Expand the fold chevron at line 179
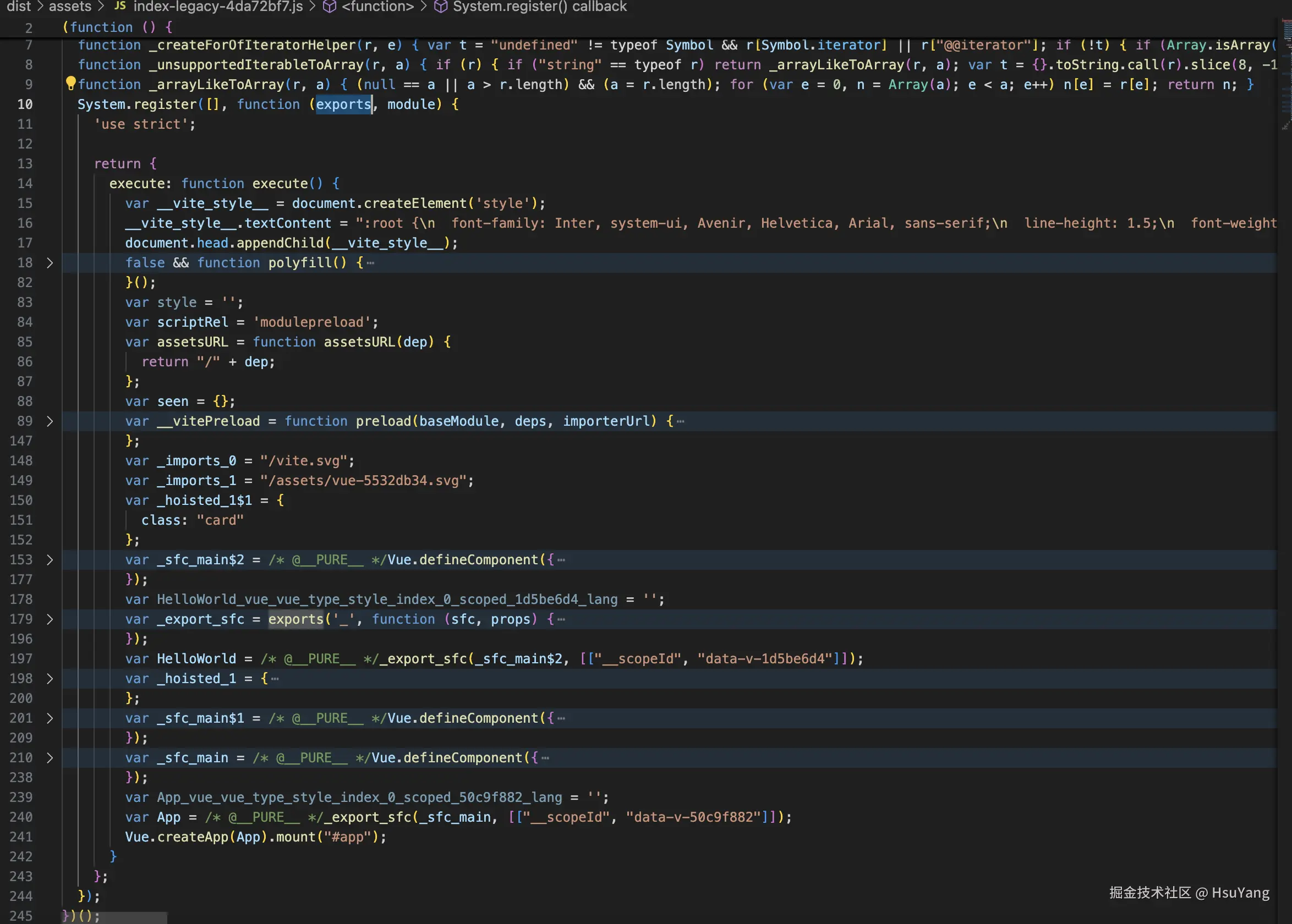1292x924 pixels. tap(50, 620)
